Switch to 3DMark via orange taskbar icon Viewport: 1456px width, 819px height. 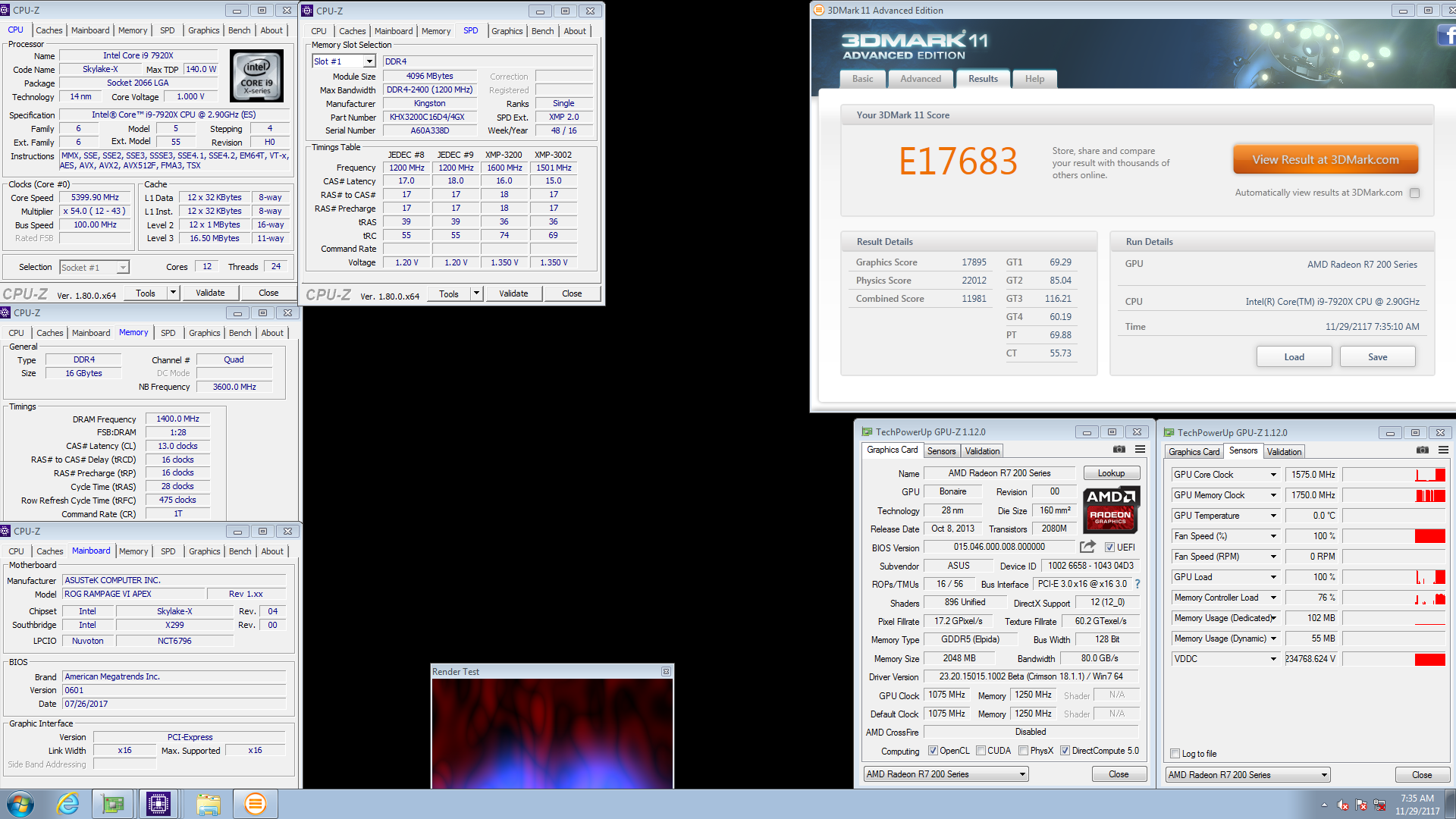click(256, 804)
